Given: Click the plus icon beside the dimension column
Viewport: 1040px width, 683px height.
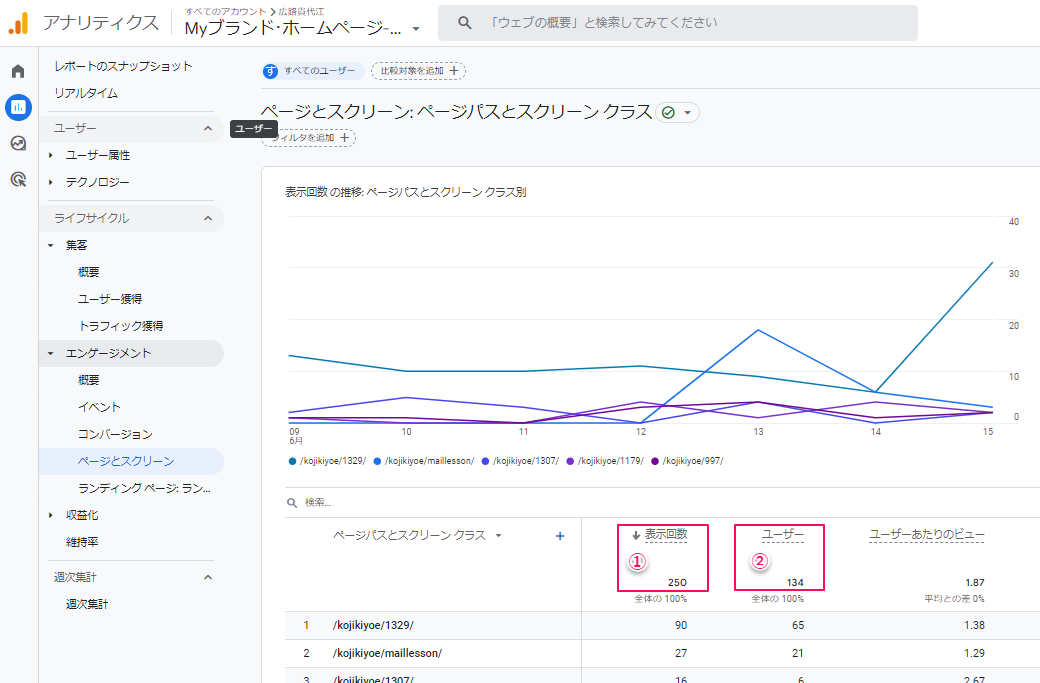Looking at the screenshot, I should [560, 536].
